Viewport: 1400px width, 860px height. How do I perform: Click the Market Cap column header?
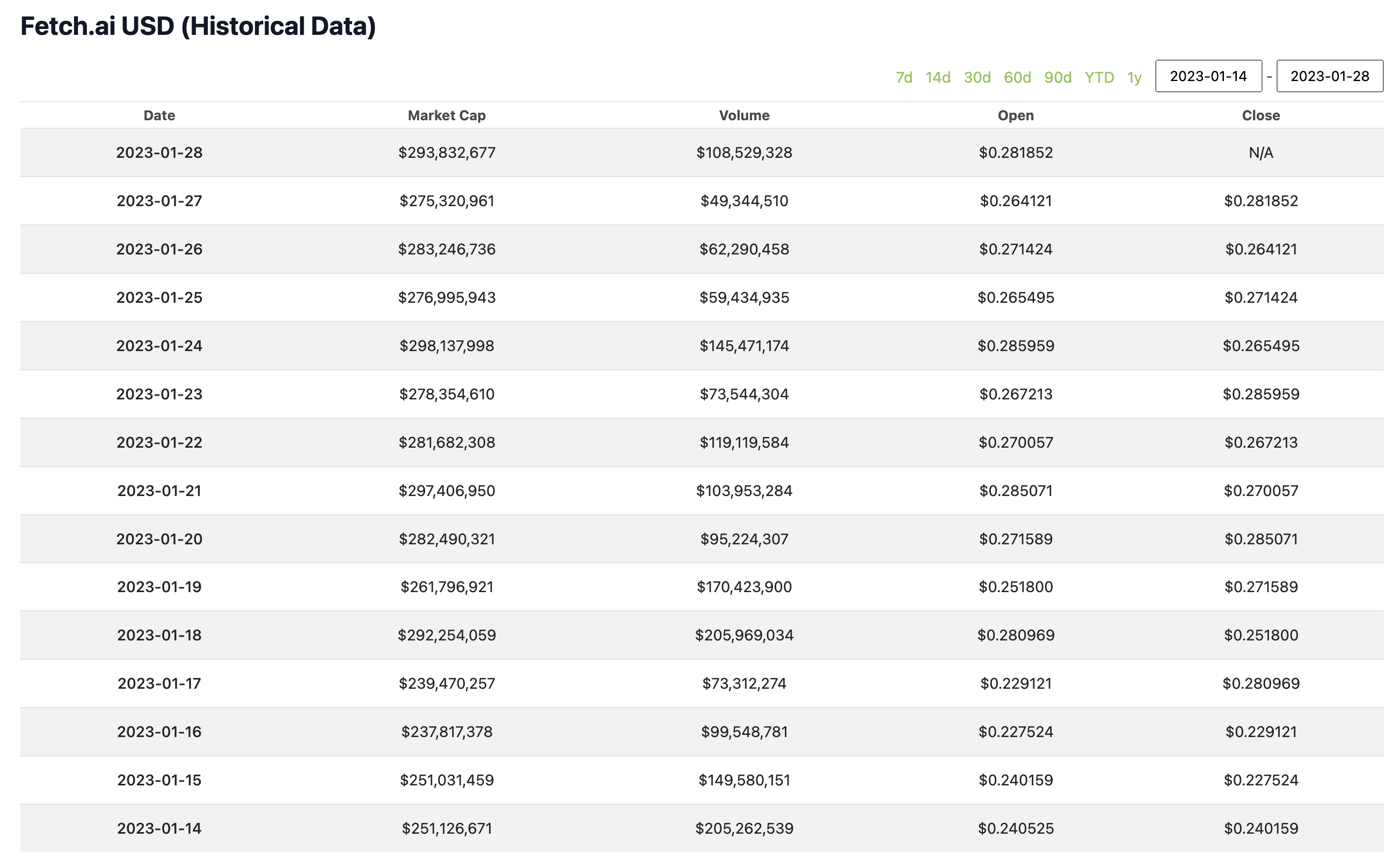point(447,115)
